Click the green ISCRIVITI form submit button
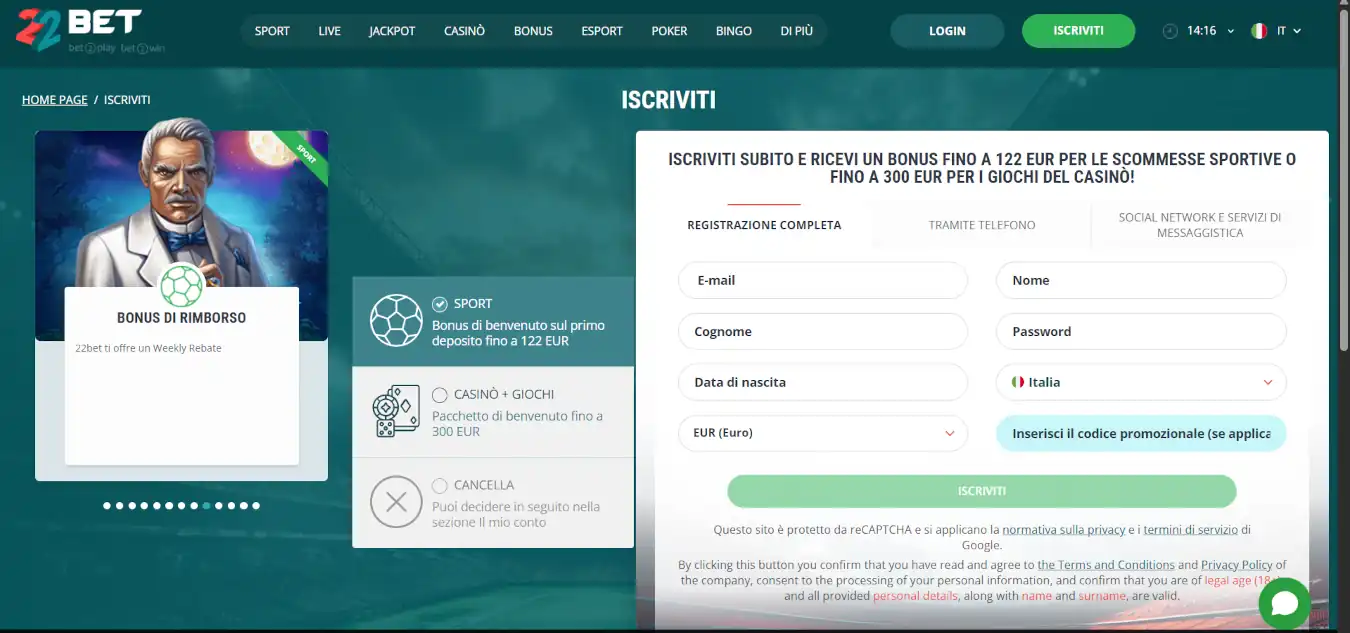 (982, 491)
